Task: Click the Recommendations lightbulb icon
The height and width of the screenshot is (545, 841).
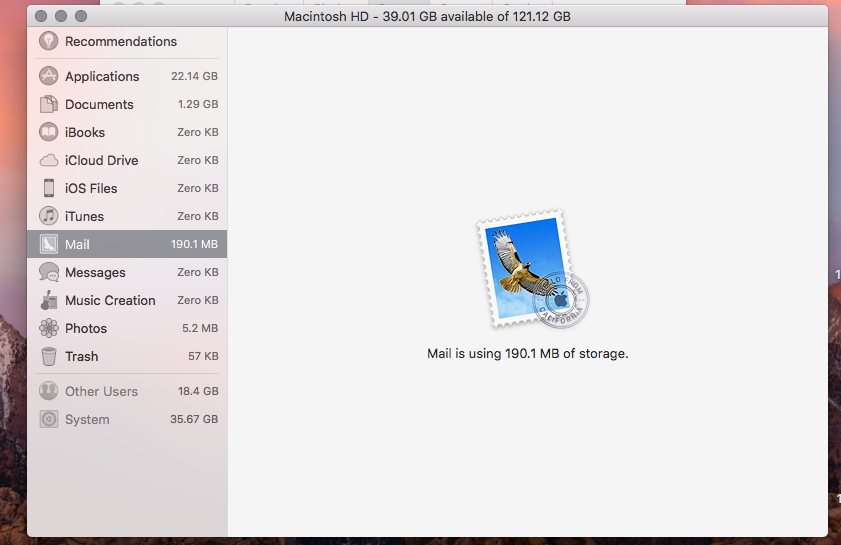Action: pos(48,41)
